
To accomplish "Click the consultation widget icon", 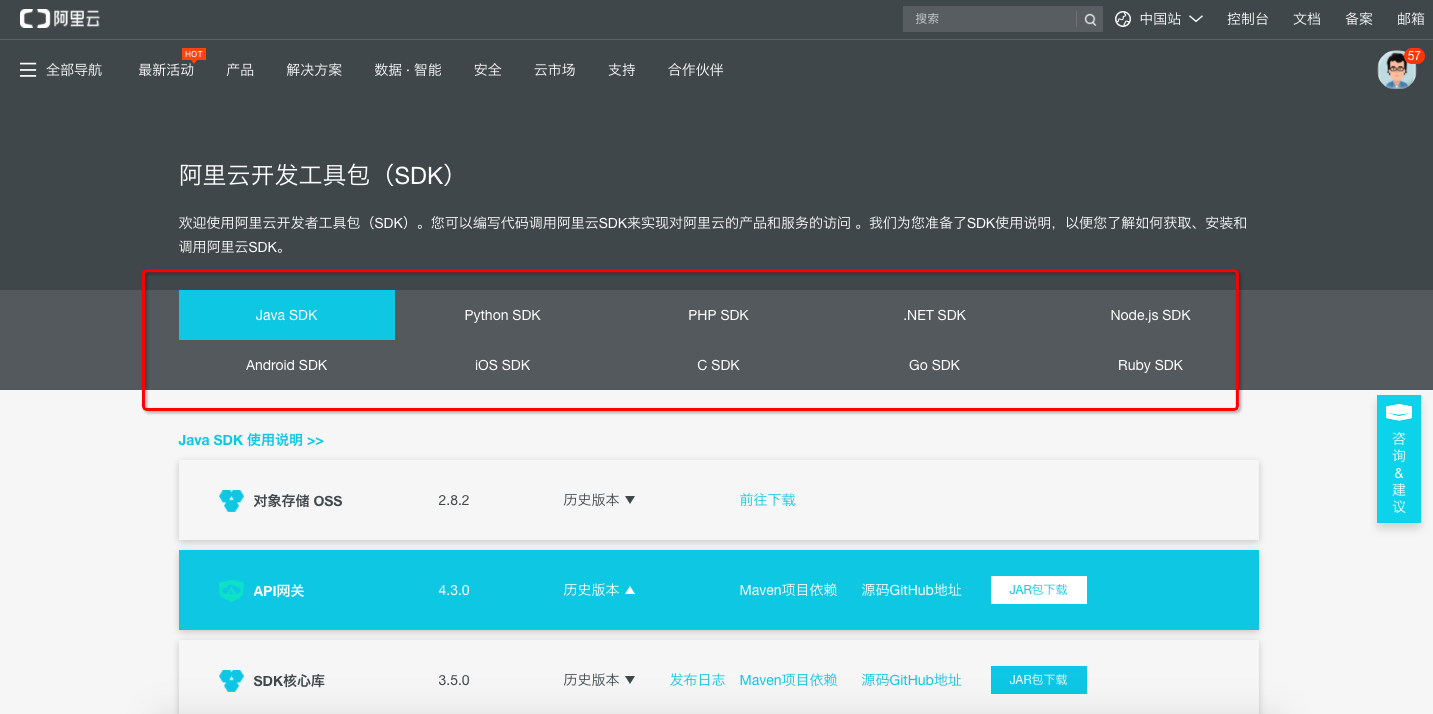I will tap(1398, 412).
